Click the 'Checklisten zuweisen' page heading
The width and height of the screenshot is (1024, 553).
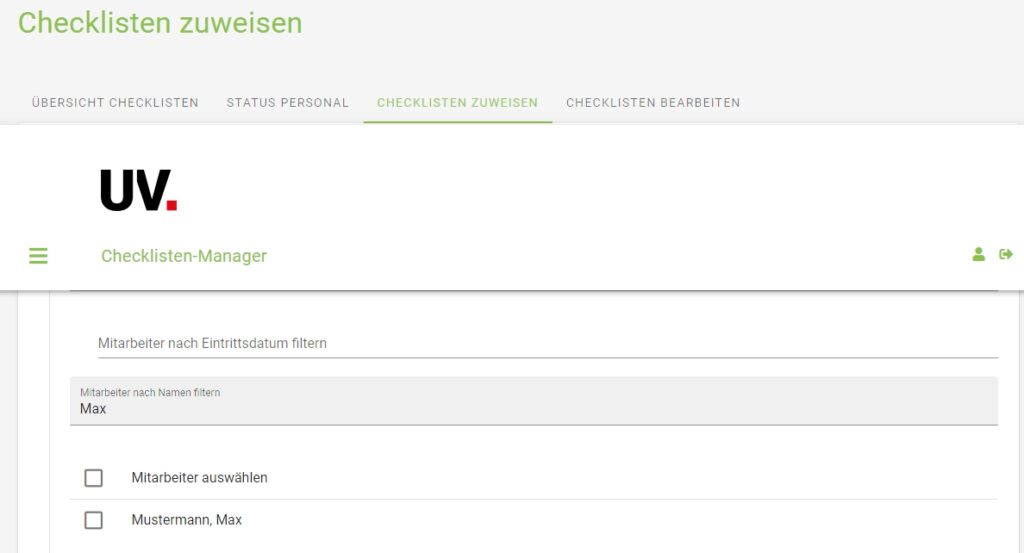[160, 23]
